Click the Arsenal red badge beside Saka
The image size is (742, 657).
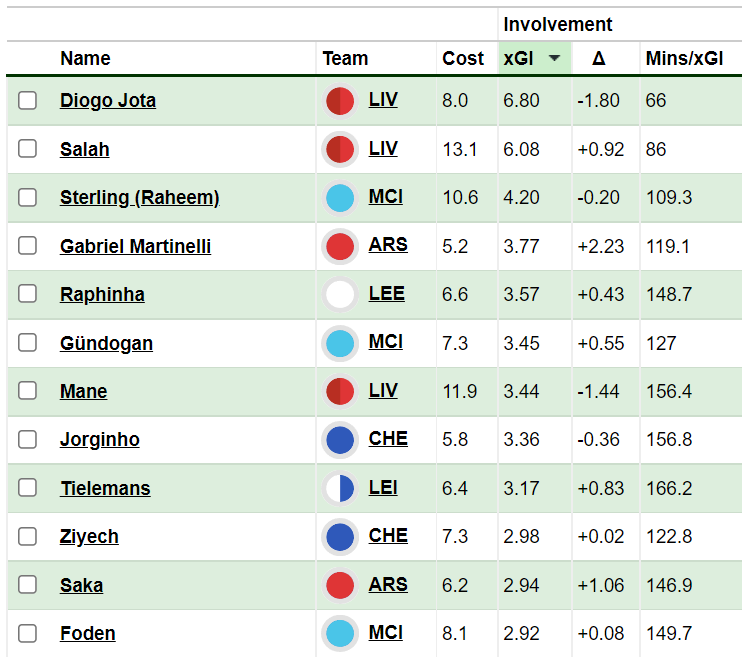point(340,585)
